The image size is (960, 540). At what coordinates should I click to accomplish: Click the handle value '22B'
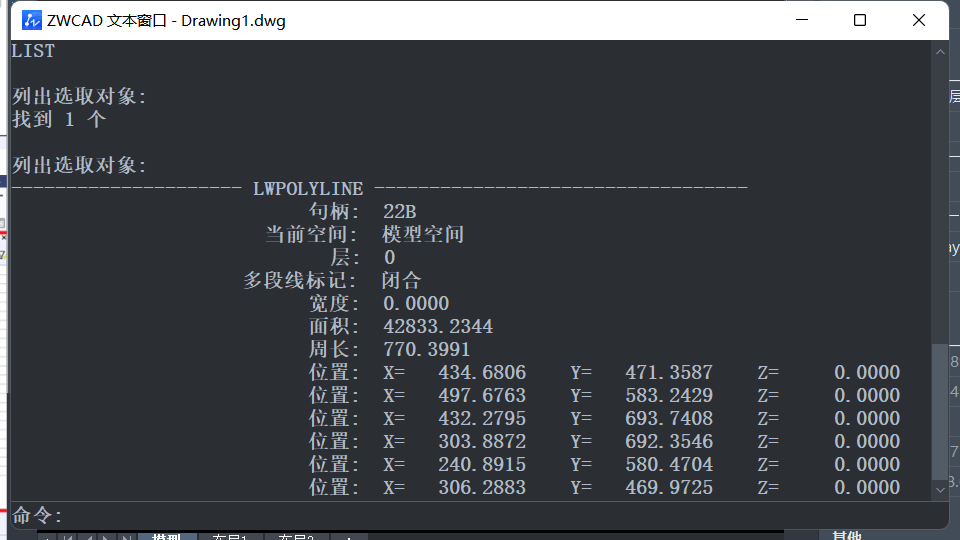point(399,212)
